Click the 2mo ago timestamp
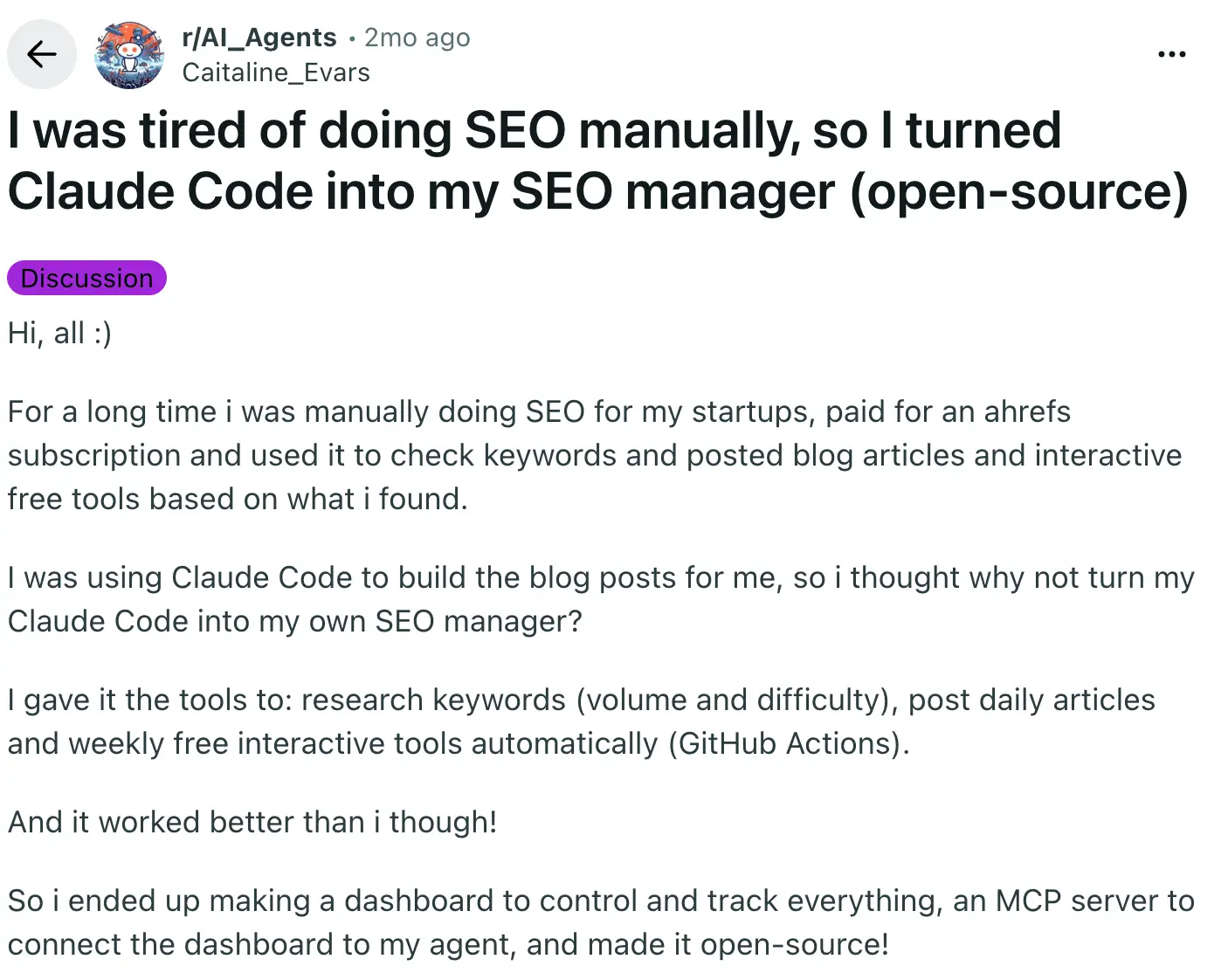Viewport: 1228px width, 980px height. pos(417,38)
